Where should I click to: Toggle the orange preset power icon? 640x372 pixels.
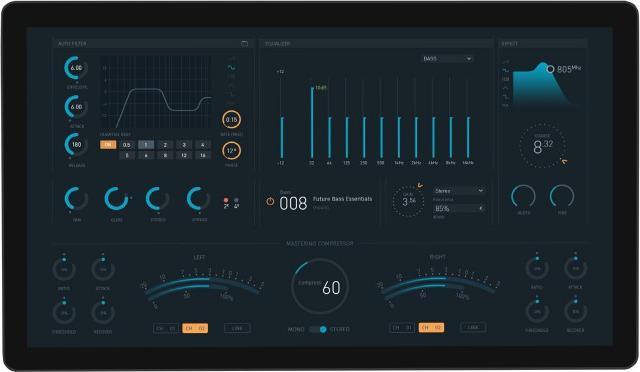click(270, 201)
